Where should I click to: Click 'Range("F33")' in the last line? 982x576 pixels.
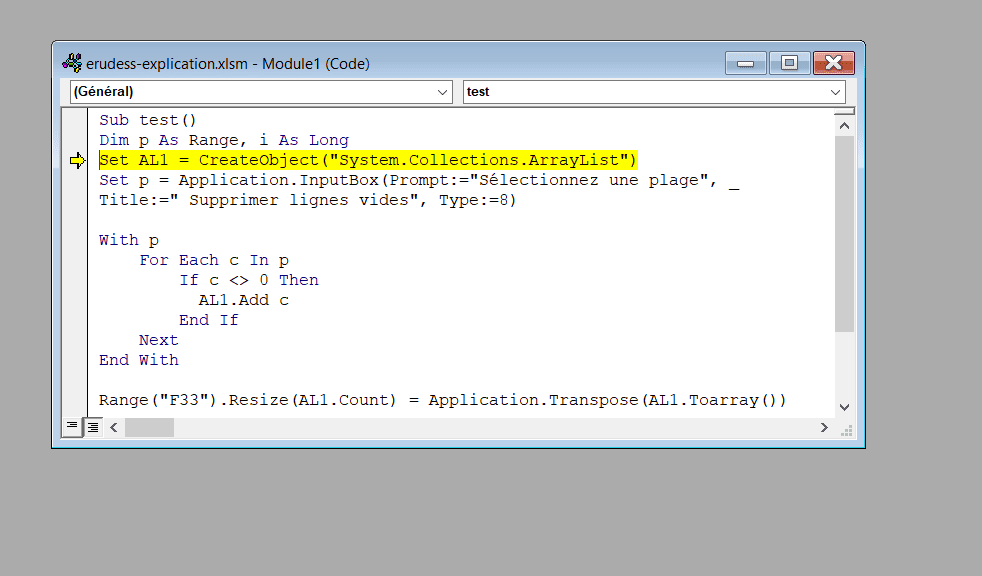coord(158,401)
